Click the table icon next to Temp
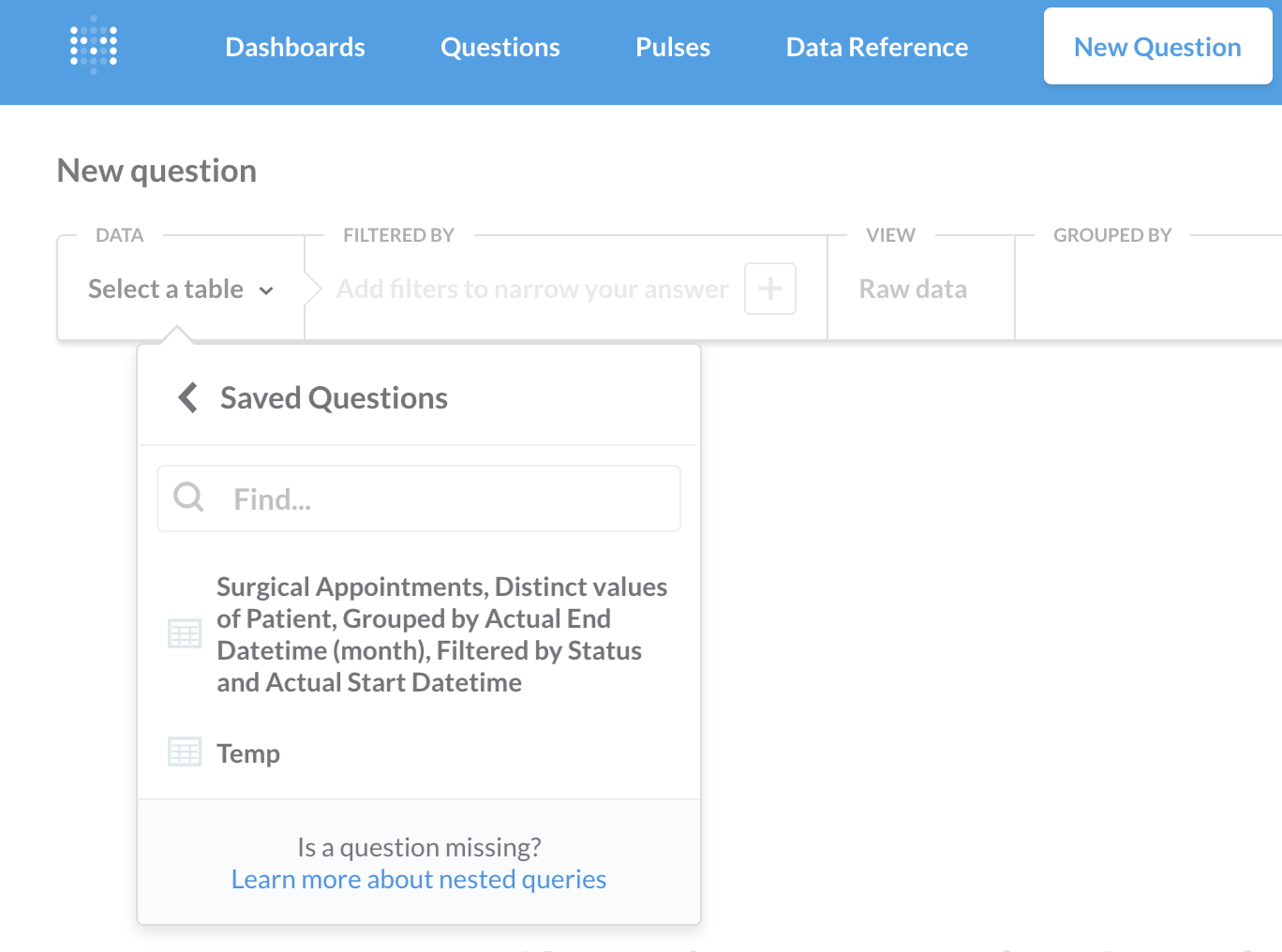 coord(186,751)
